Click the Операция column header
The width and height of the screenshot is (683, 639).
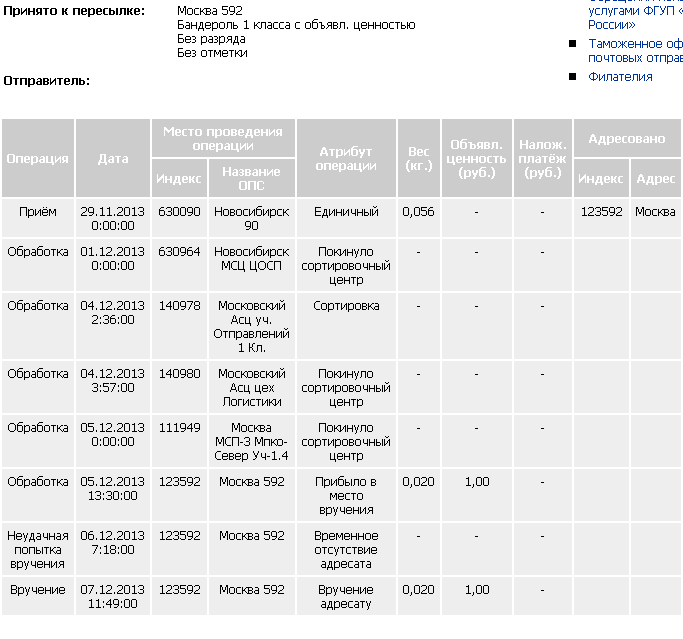[38, 158]
